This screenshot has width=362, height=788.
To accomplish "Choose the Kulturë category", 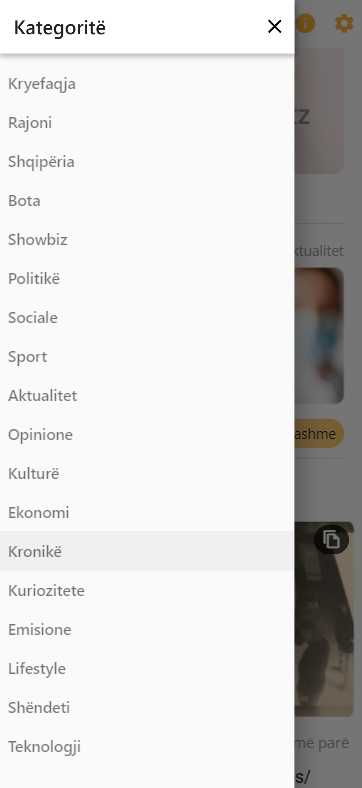I will 147,473.
